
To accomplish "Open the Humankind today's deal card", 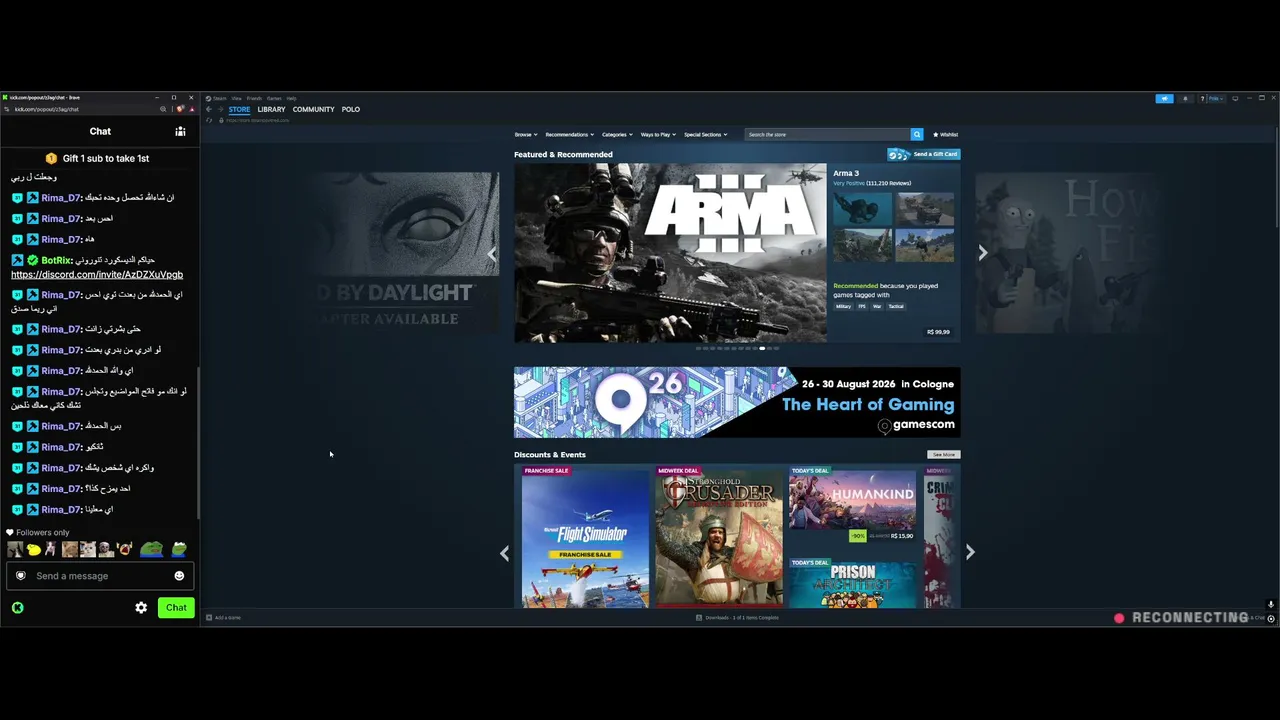I will click(x=852, y=505).
